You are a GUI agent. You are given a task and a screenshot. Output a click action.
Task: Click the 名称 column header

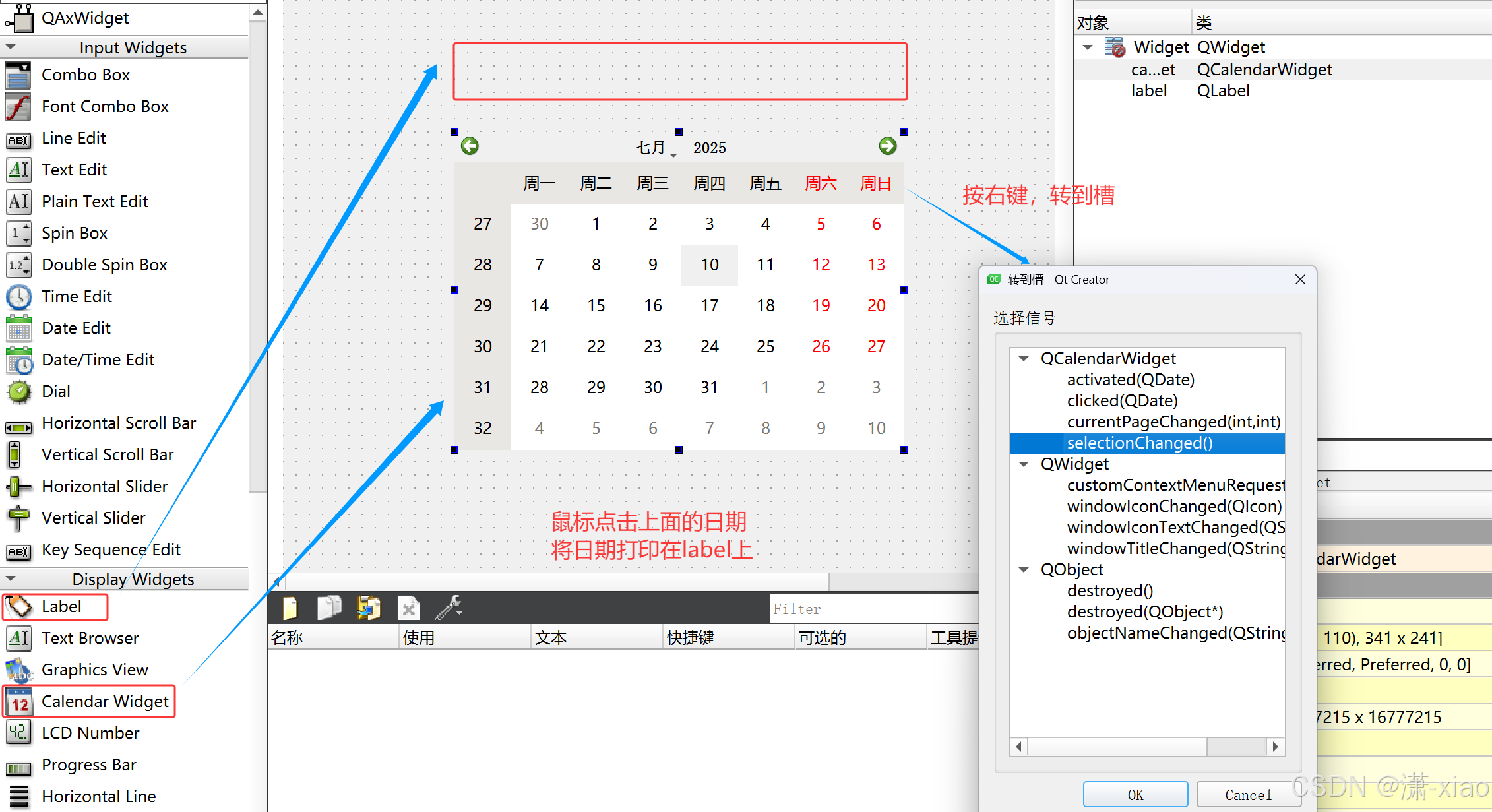coord(334,638)
